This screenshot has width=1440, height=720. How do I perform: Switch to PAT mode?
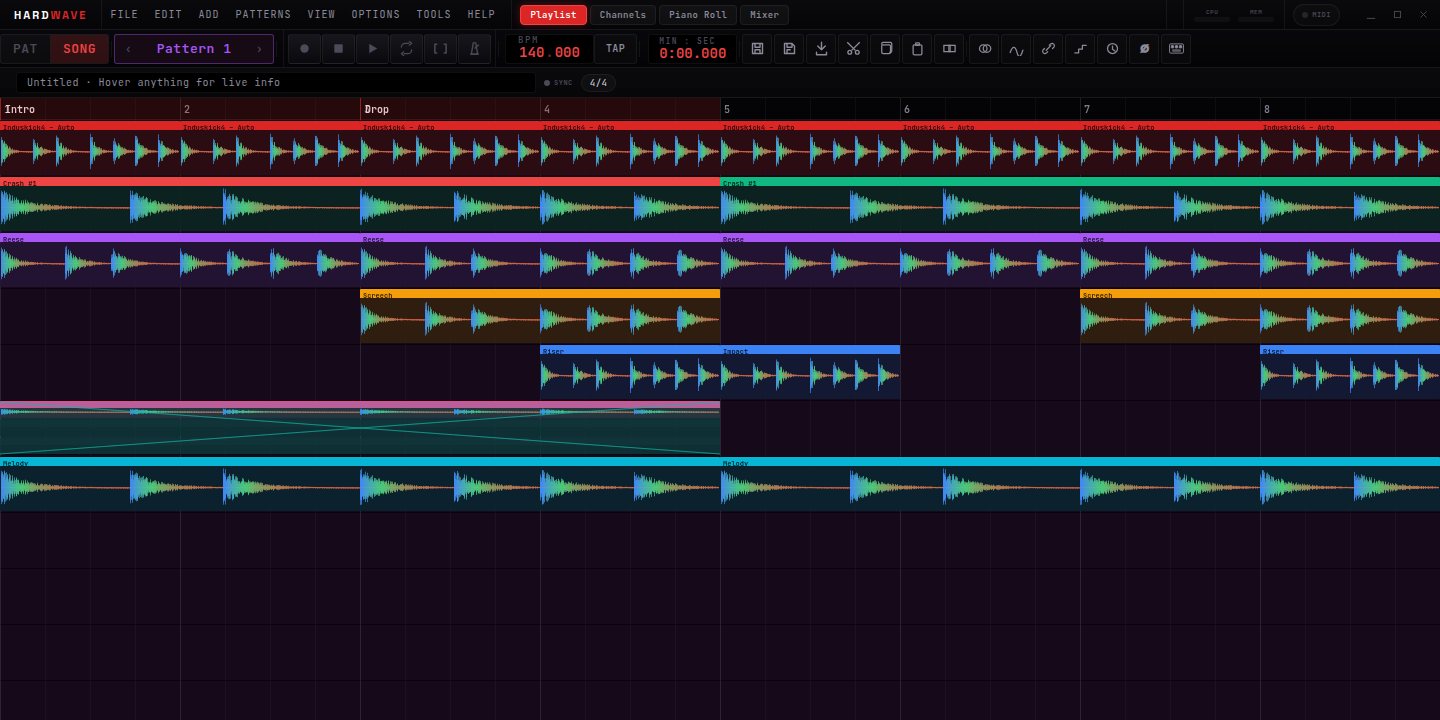(x=25, y=49)
